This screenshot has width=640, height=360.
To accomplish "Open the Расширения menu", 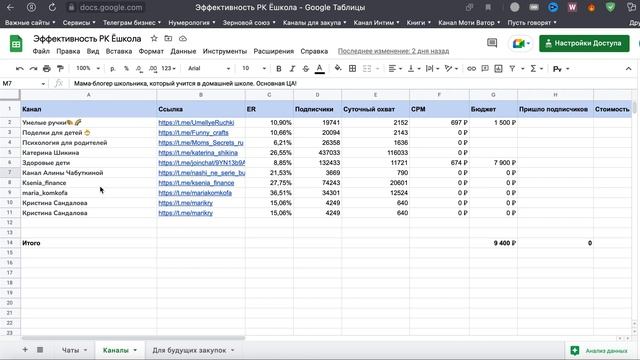I will 273,51.
